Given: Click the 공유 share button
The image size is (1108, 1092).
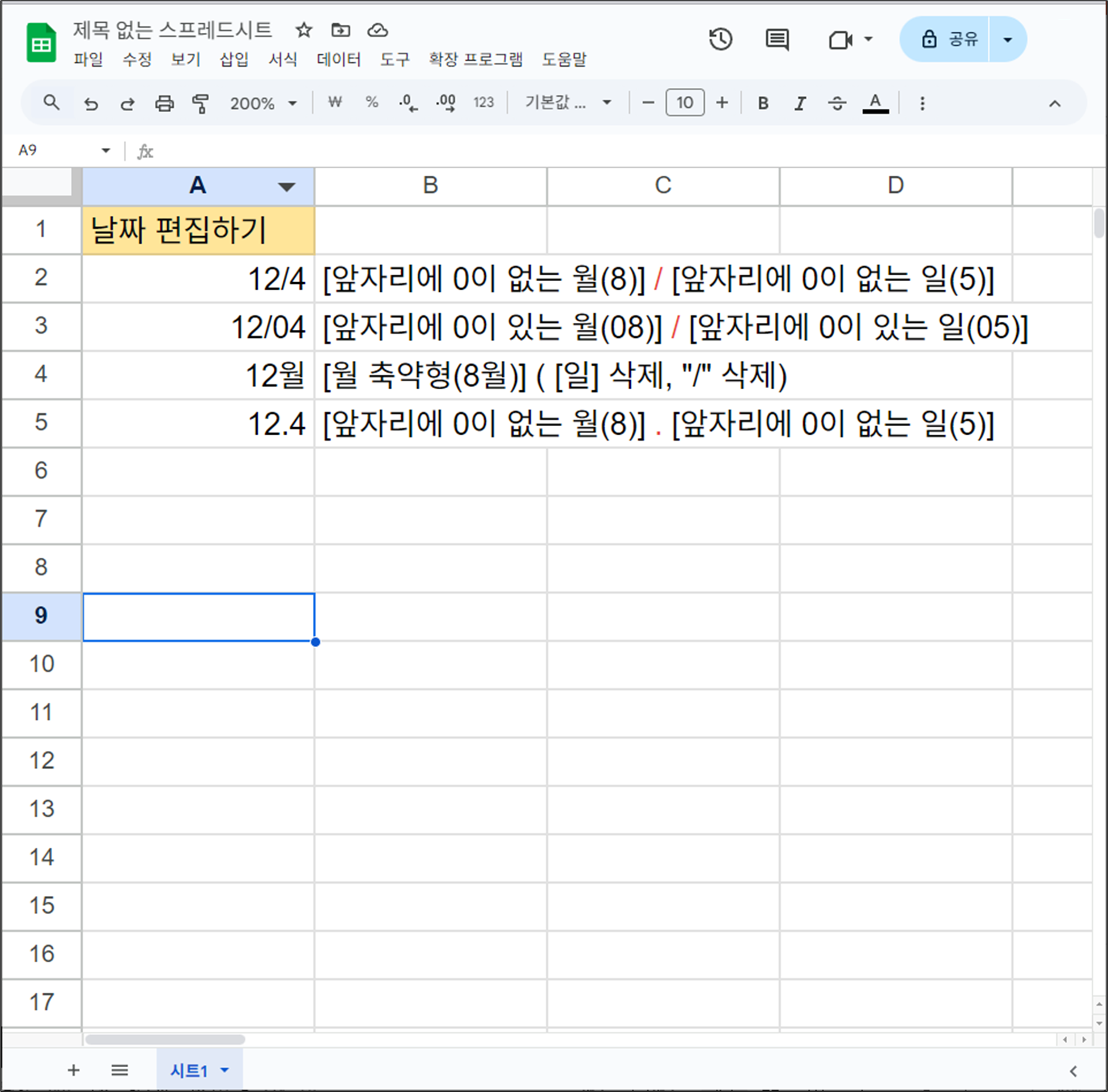Looking at the screenshot, I should [949, 40].
